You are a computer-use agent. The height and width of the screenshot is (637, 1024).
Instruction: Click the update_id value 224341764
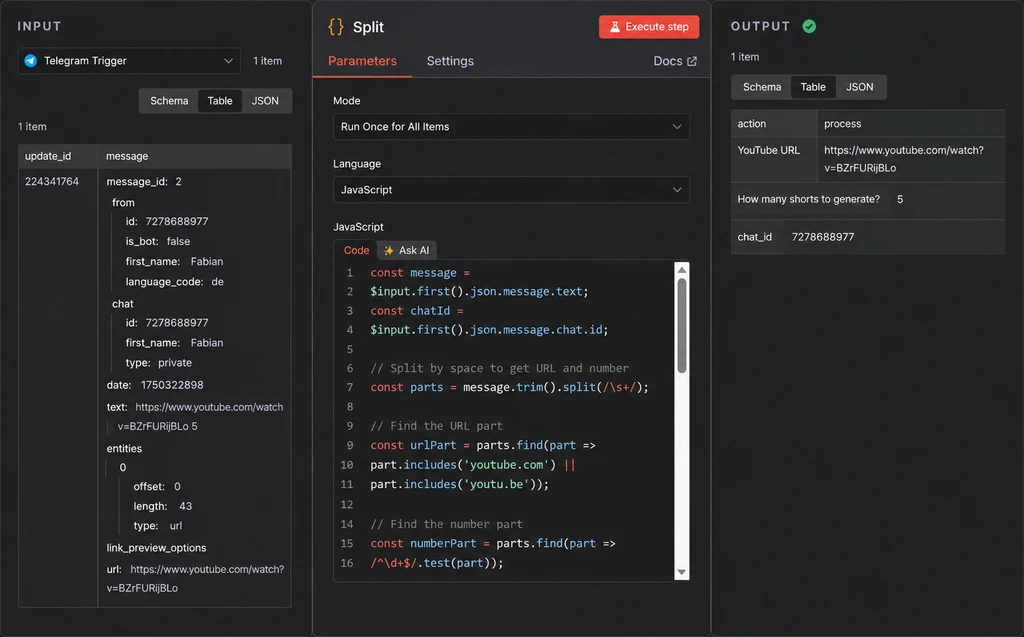(x=52, y=181)
